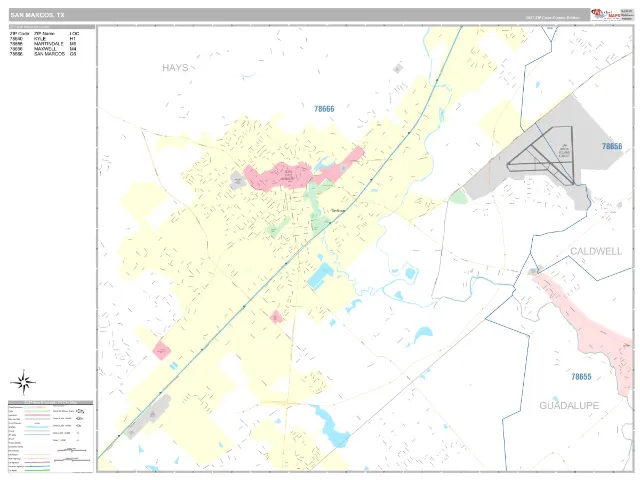Select the KYLE row in the ZIP table
Screen dimensions: 640x480
click(43, 39)
